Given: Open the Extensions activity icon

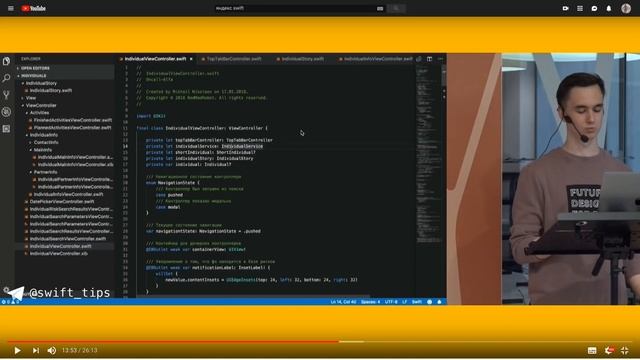Looking at the screenshot, I should (x=6, y=129).
